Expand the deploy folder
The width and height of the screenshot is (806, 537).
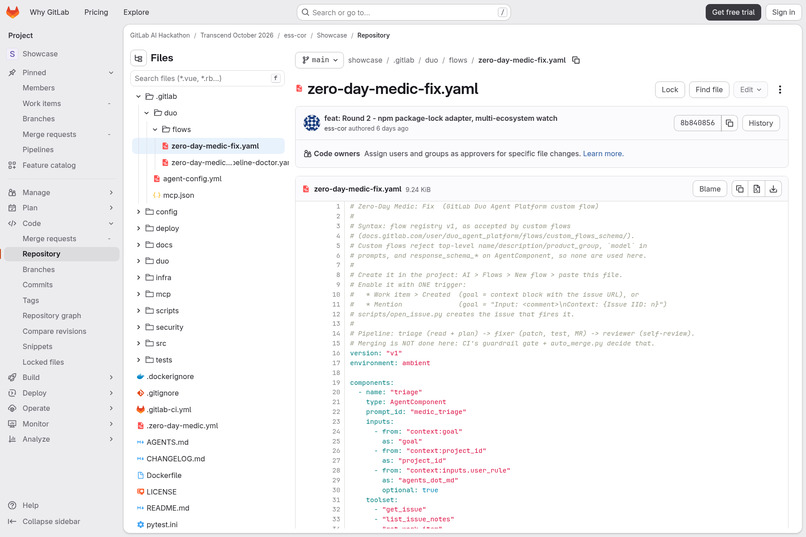click(138, 228)
